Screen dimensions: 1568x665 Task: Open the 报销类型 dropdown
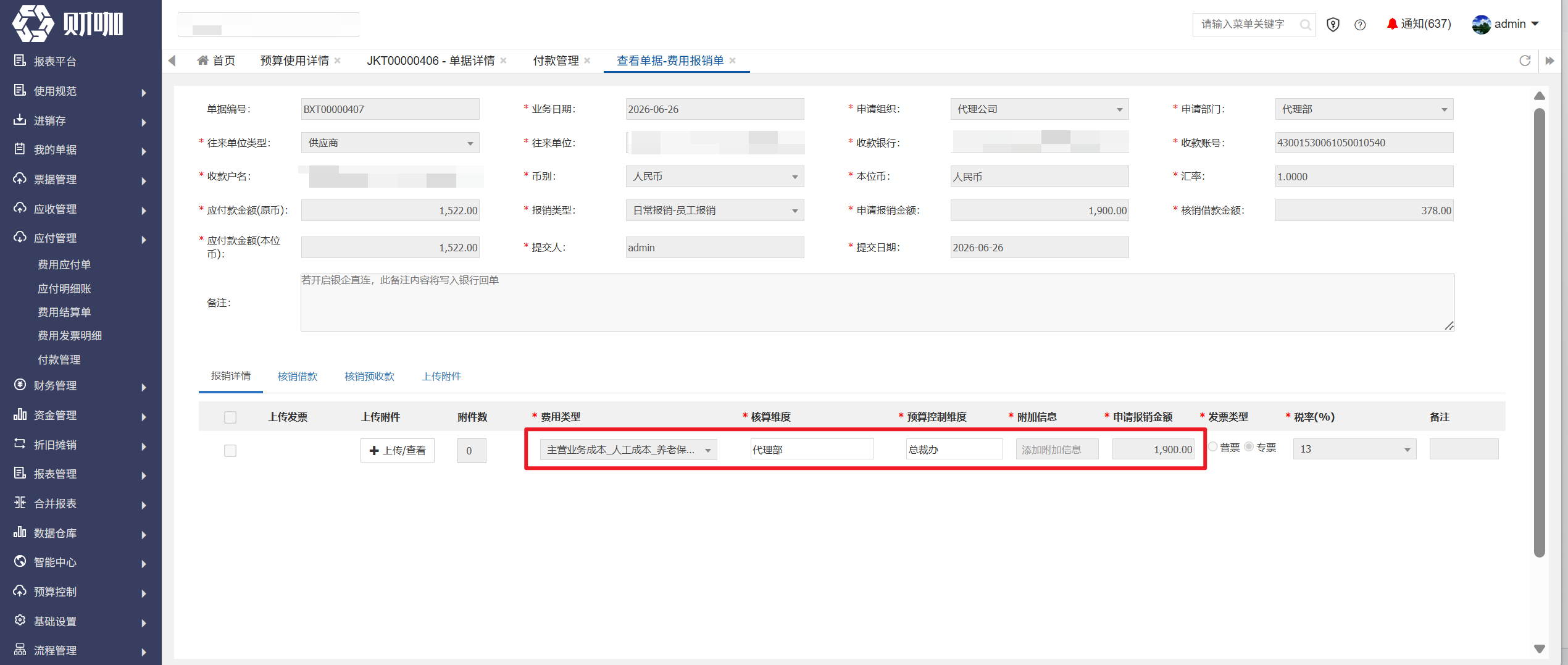714,211
